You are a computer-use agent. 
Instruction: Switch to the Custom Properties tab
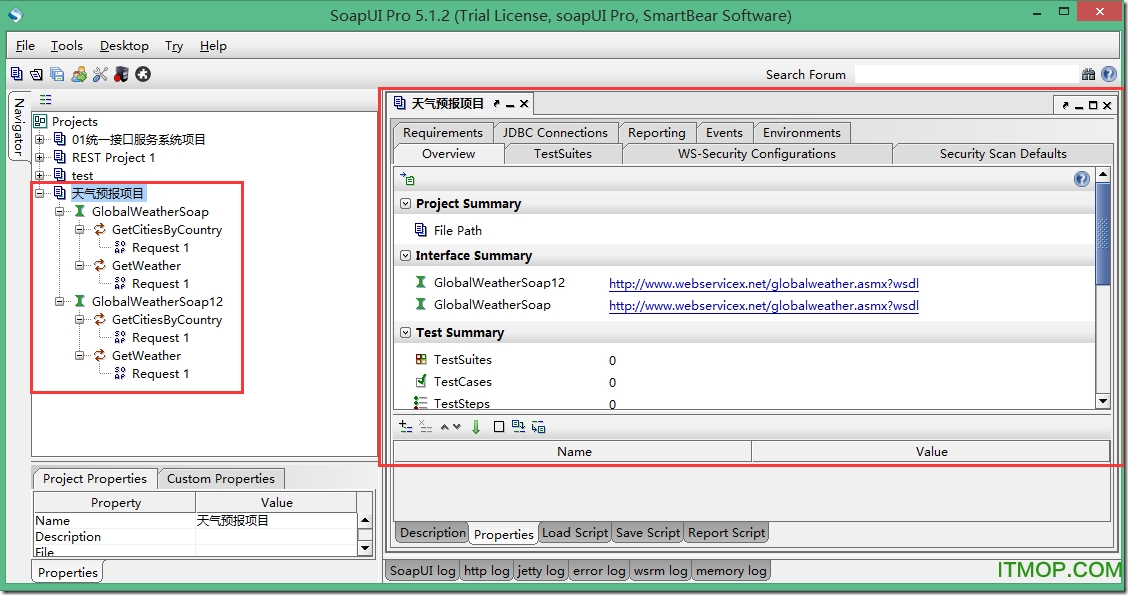[x=221, y=478]
